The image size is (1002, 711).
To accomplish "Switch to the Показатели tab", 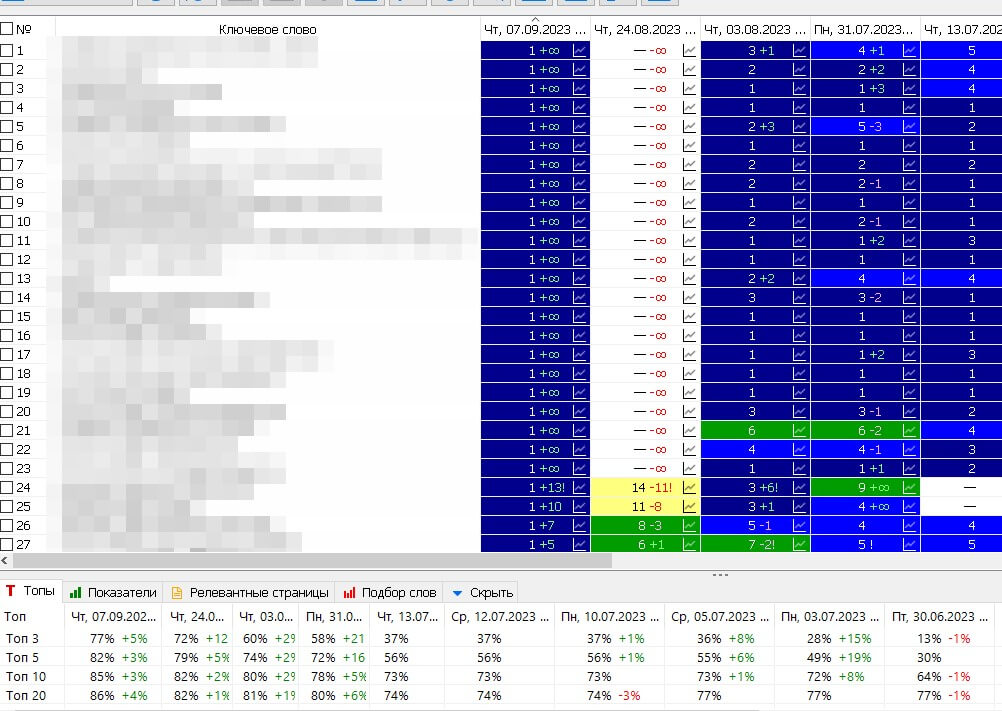I will (x=113, y=593).
